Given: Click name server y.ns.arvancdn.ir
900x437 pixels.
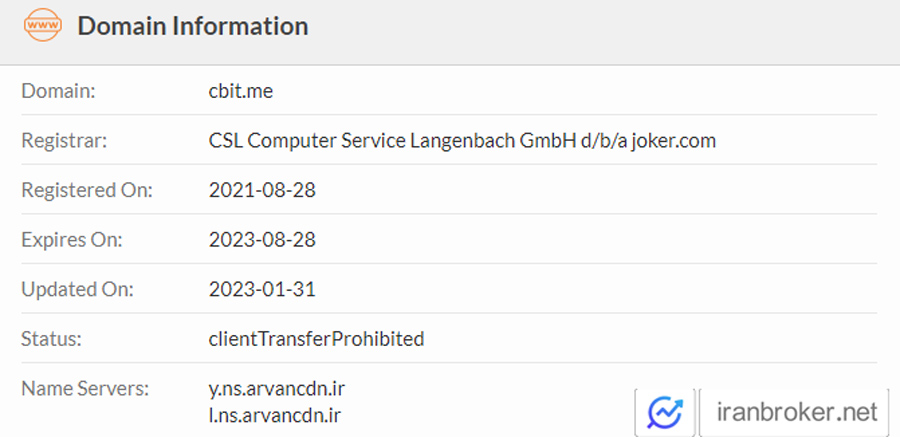Looking at the screenshot, I should point(277,389).
